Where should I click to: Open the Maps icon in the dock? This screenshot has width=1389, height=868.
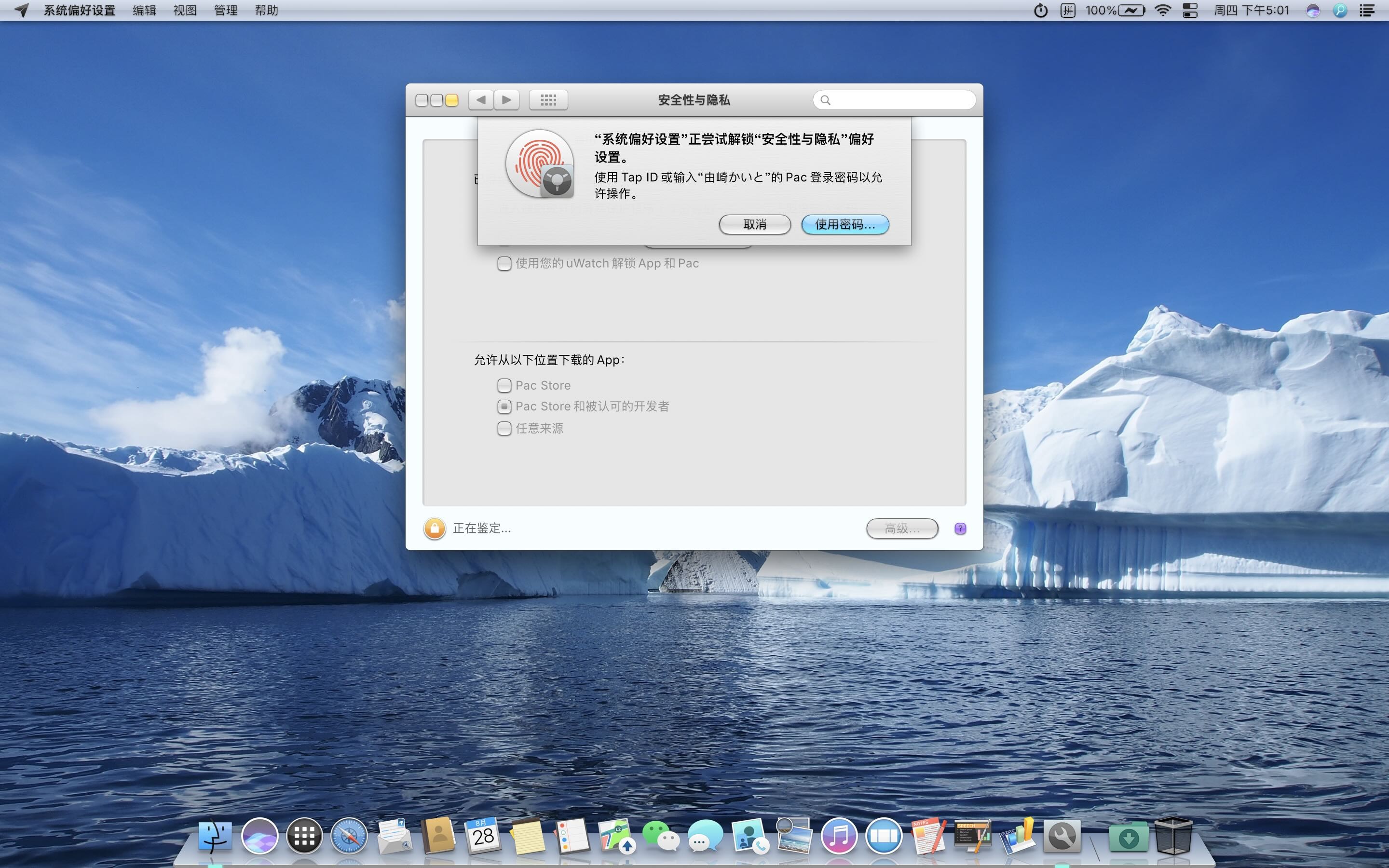pyautogui.click(x=616, y=836)
